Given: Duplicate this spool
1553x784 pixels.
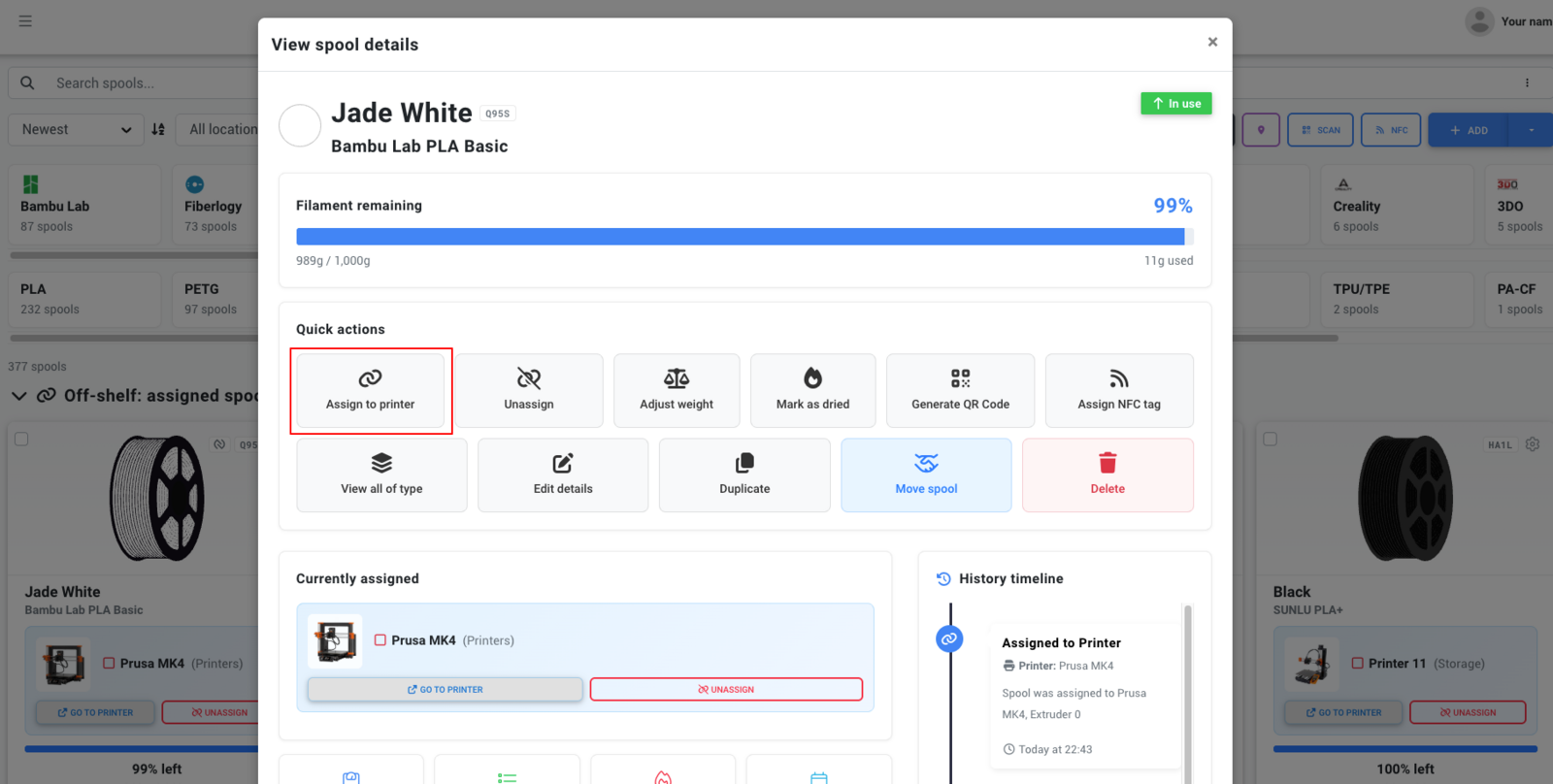Looking at the screenshot, I should tap(744, 474).
